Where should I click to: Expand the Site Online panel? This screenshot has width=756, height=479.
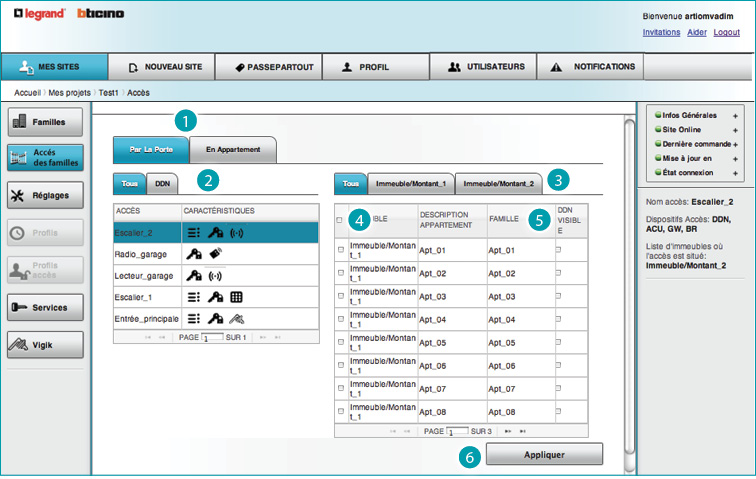(735, 130)
